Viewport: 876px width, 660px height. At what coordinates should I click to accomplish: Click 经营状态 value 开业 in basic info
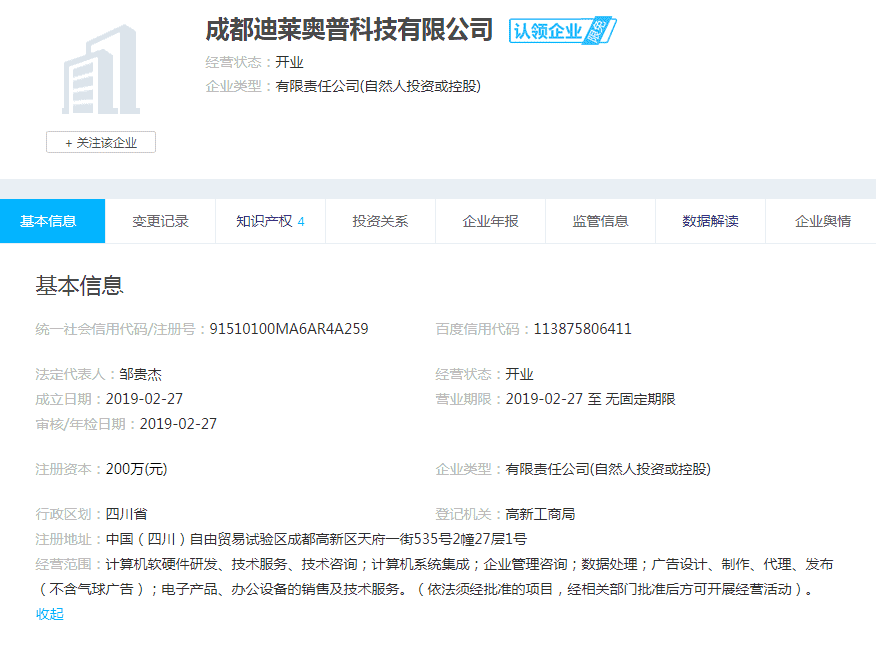pos(520,374)
